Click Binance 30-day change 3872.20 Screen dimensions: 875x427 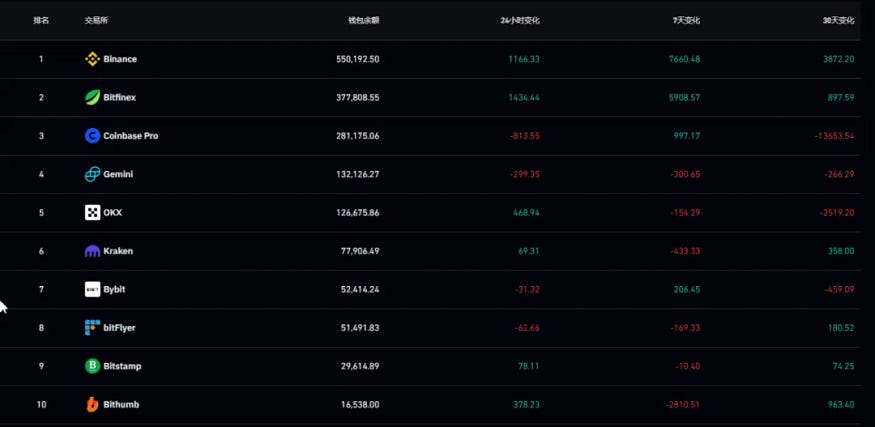[x=839, y=59]
